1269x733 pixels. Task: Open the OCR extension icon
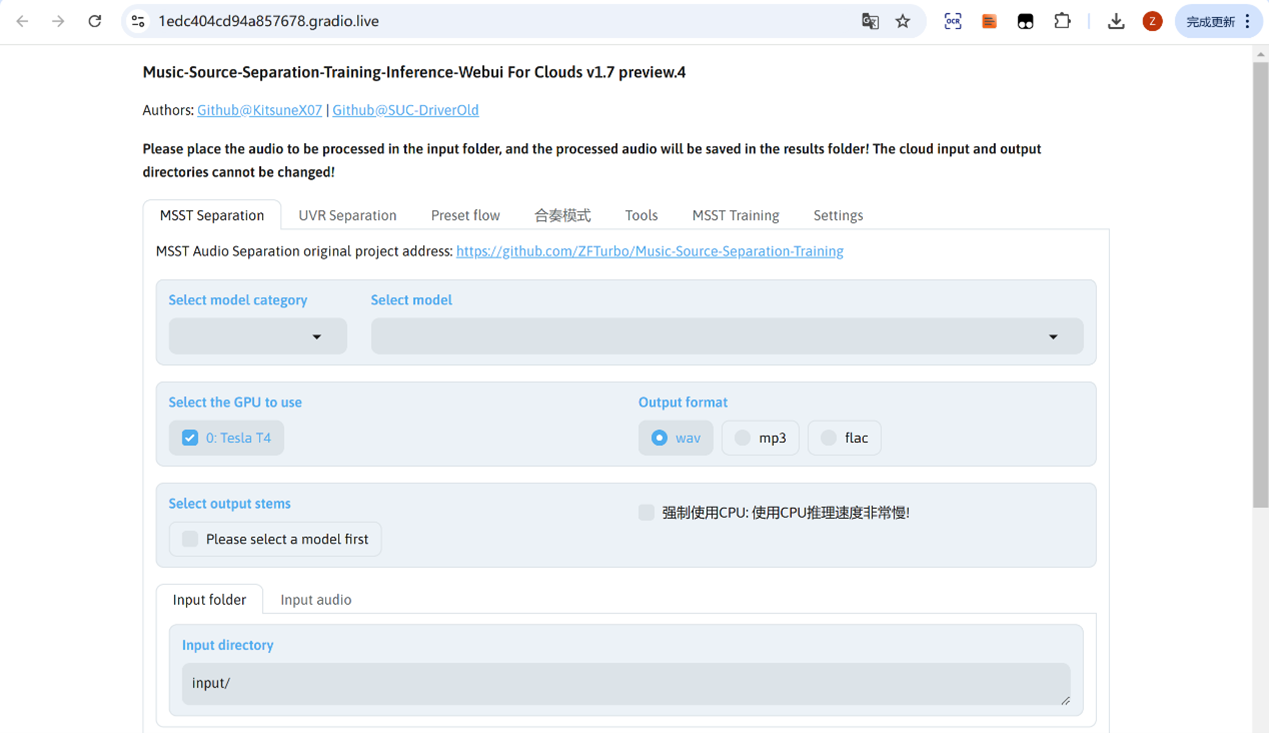pyautogui.click(x=952, y=21)
